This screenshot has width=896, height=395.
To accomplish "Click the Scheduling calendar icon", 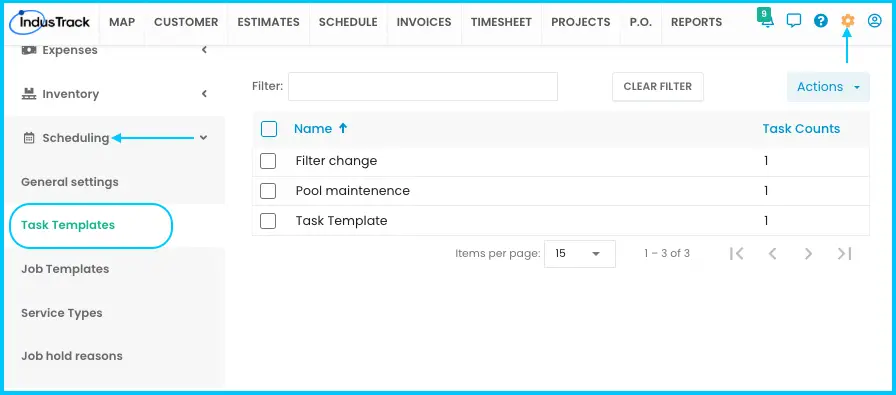I will (x=29, y=138).
